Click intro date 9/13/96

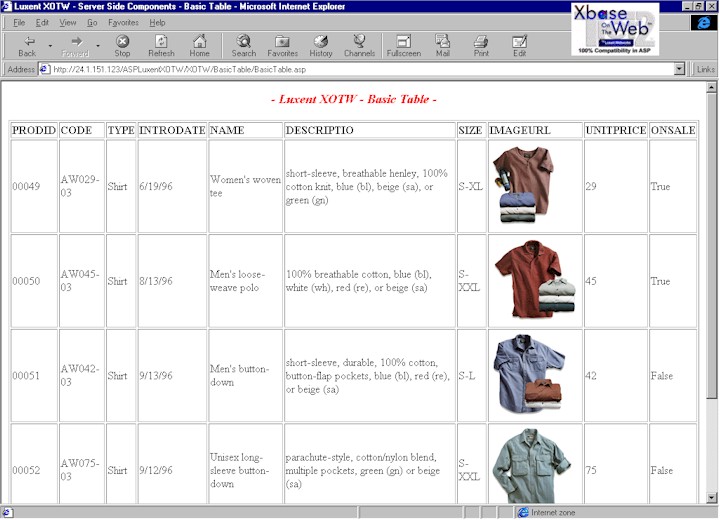coord(156,375)
